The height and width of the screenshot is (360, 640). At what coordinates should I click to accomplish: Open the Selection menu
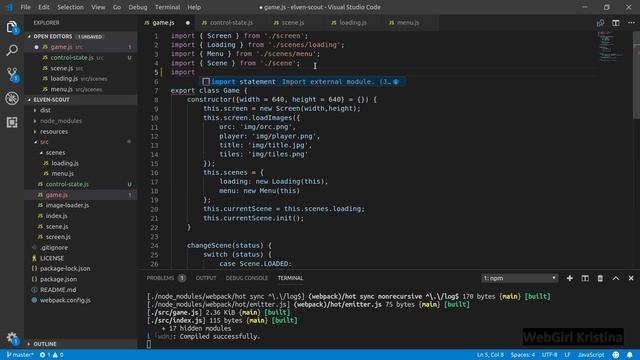70,7
